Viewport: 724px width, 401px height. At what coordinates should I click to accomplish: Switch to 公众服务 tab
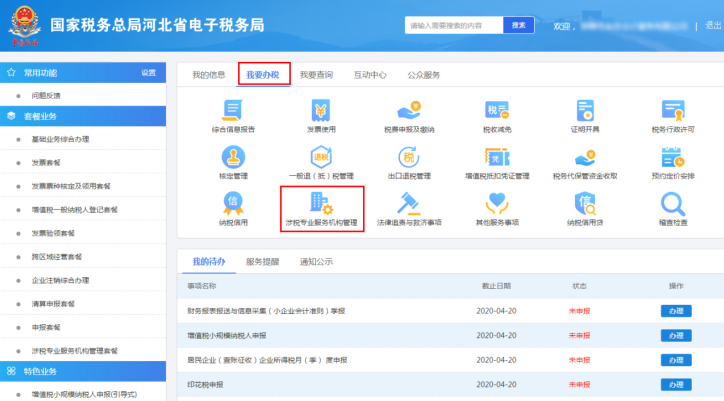pyautogui.click(x=423, y=75)
